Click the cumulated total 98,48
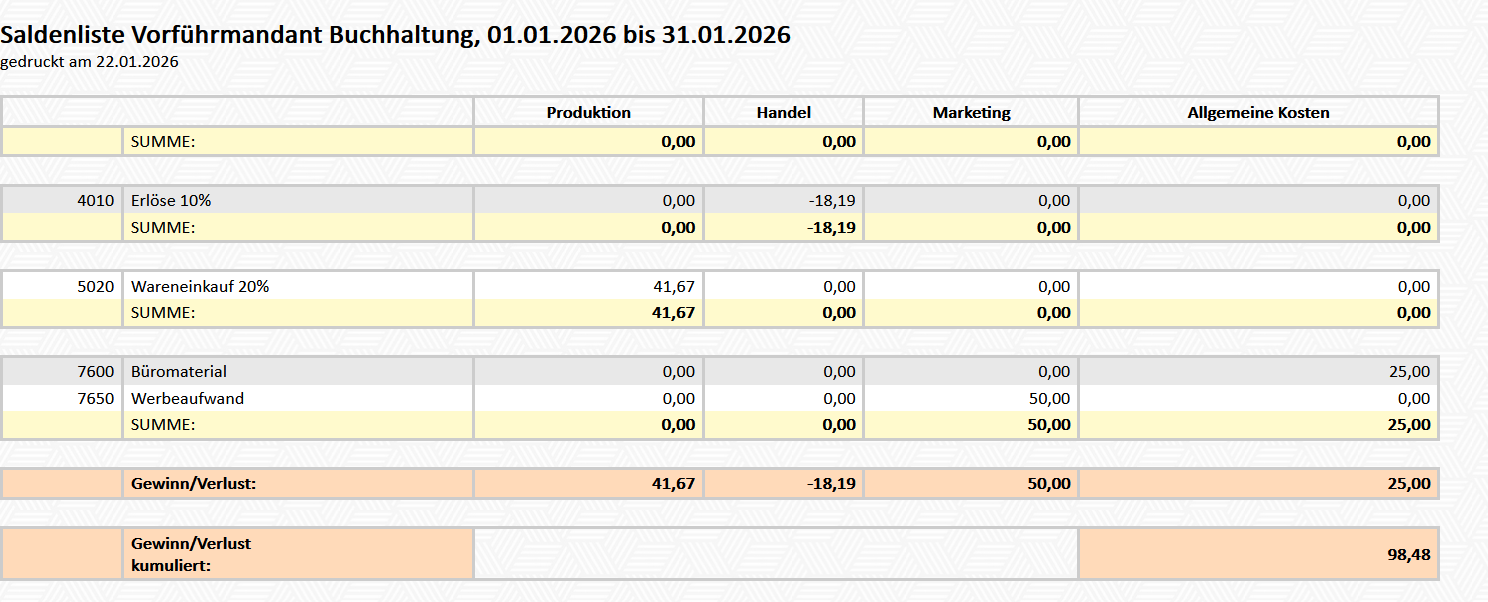Viewport: 1488px width, 602px height. 1408,555
